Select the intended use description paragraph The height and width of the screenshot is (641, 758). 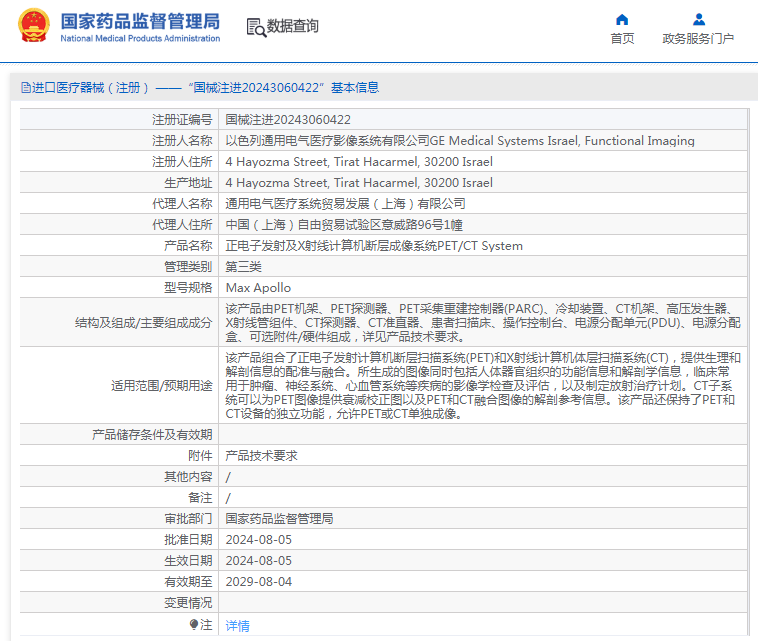point(483,385)
